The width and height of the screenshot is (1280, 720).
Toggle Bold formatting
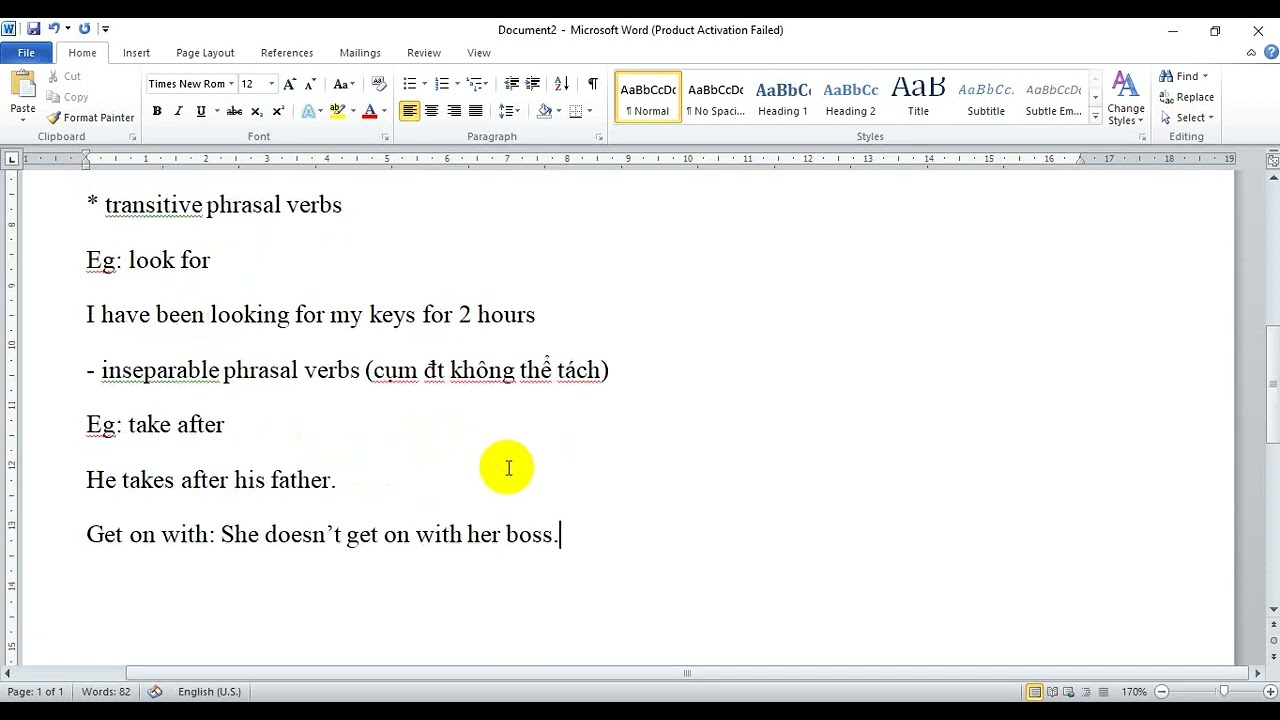pyautogui.click(x=157, y=111)
